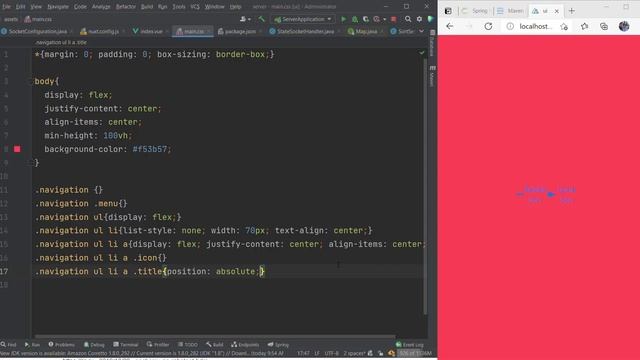
Task: Click the #f53b57 color swatch in gutter
Action: pyautogui.click(x=17, y=149)
